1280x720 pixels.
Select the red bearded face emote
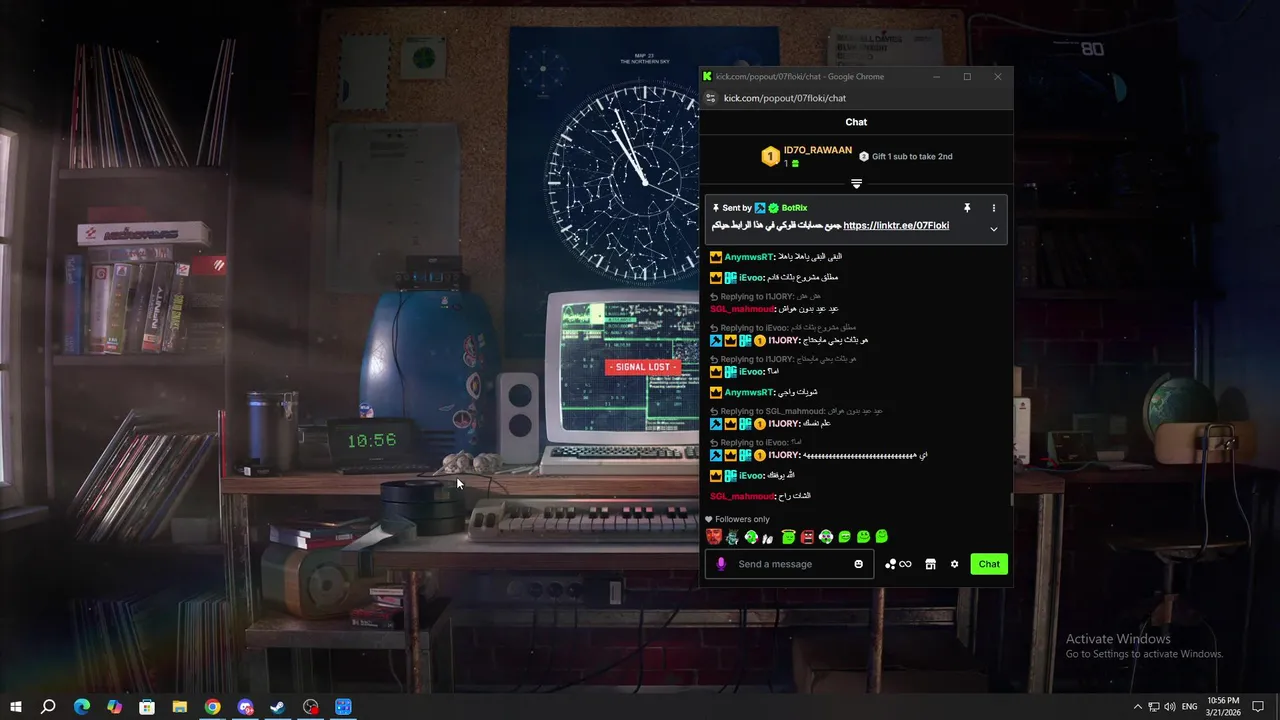click(x=714, y=537)
